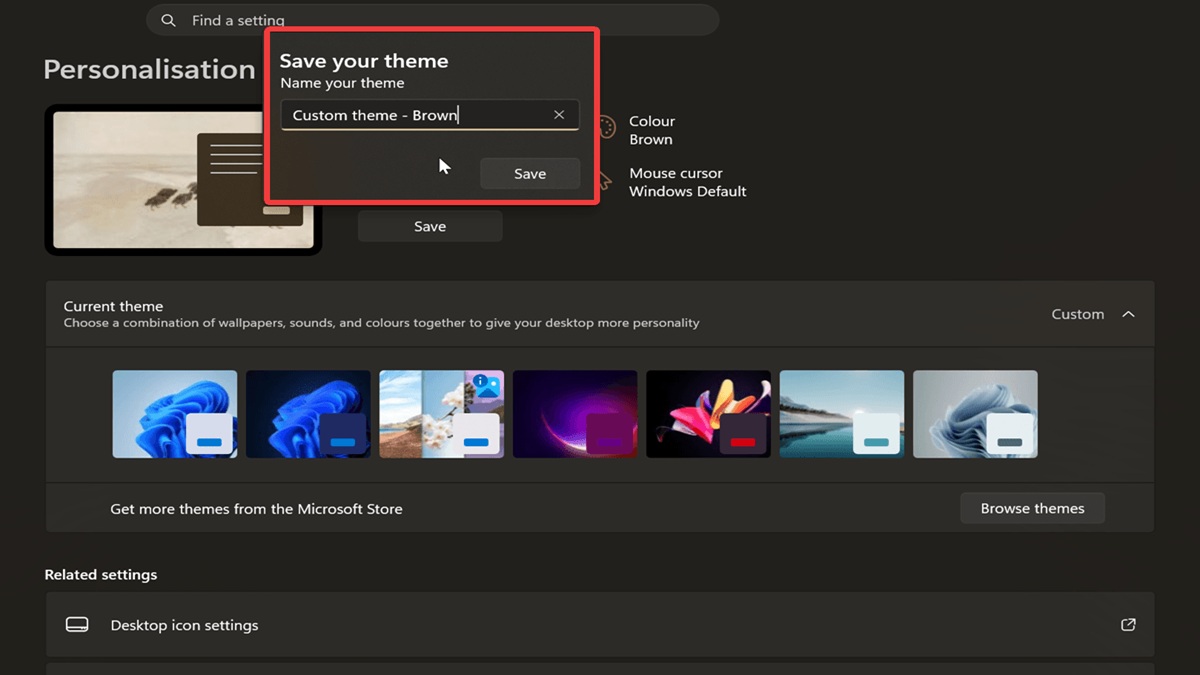Click the external link icon for Desktop icon settings
The width and height of the screenshot is (1200, 675).
coord(1128,625)
